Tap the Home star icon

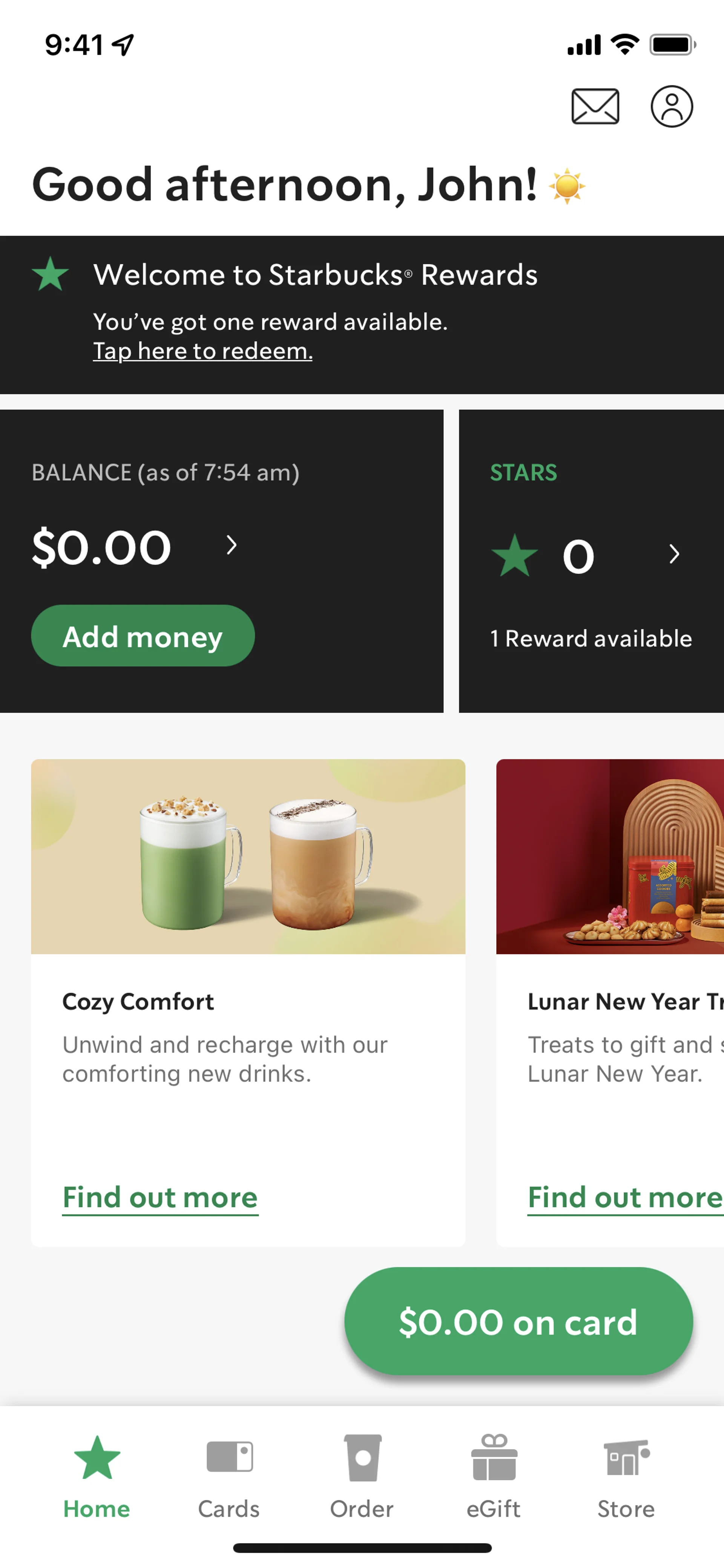coord(97,1457)
